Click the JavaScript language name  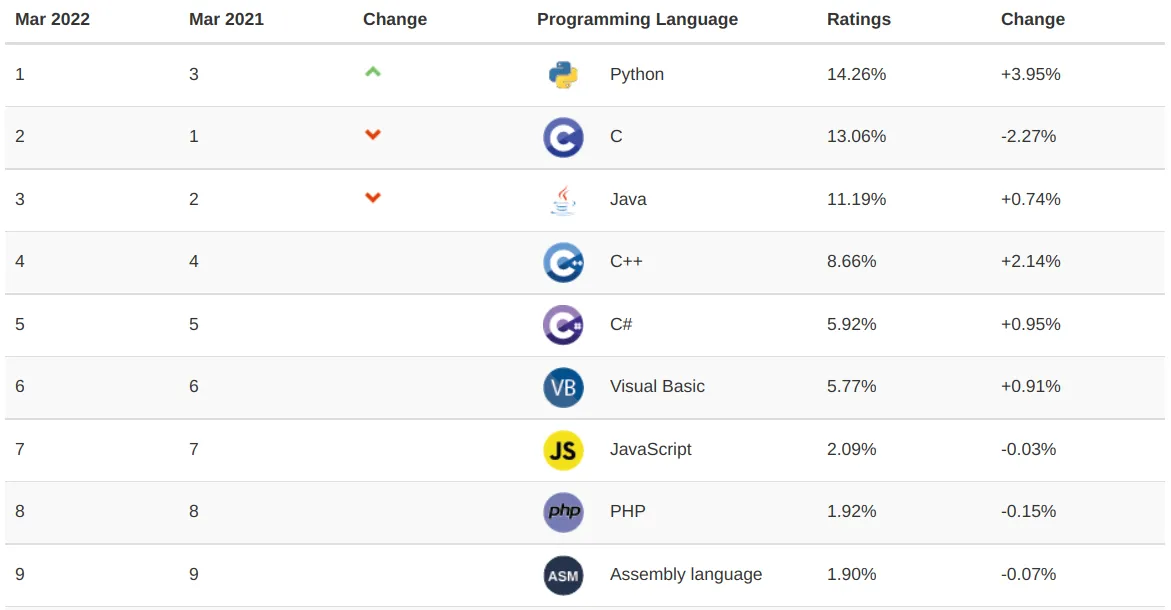pyautogui.click(x=650, y=449)
